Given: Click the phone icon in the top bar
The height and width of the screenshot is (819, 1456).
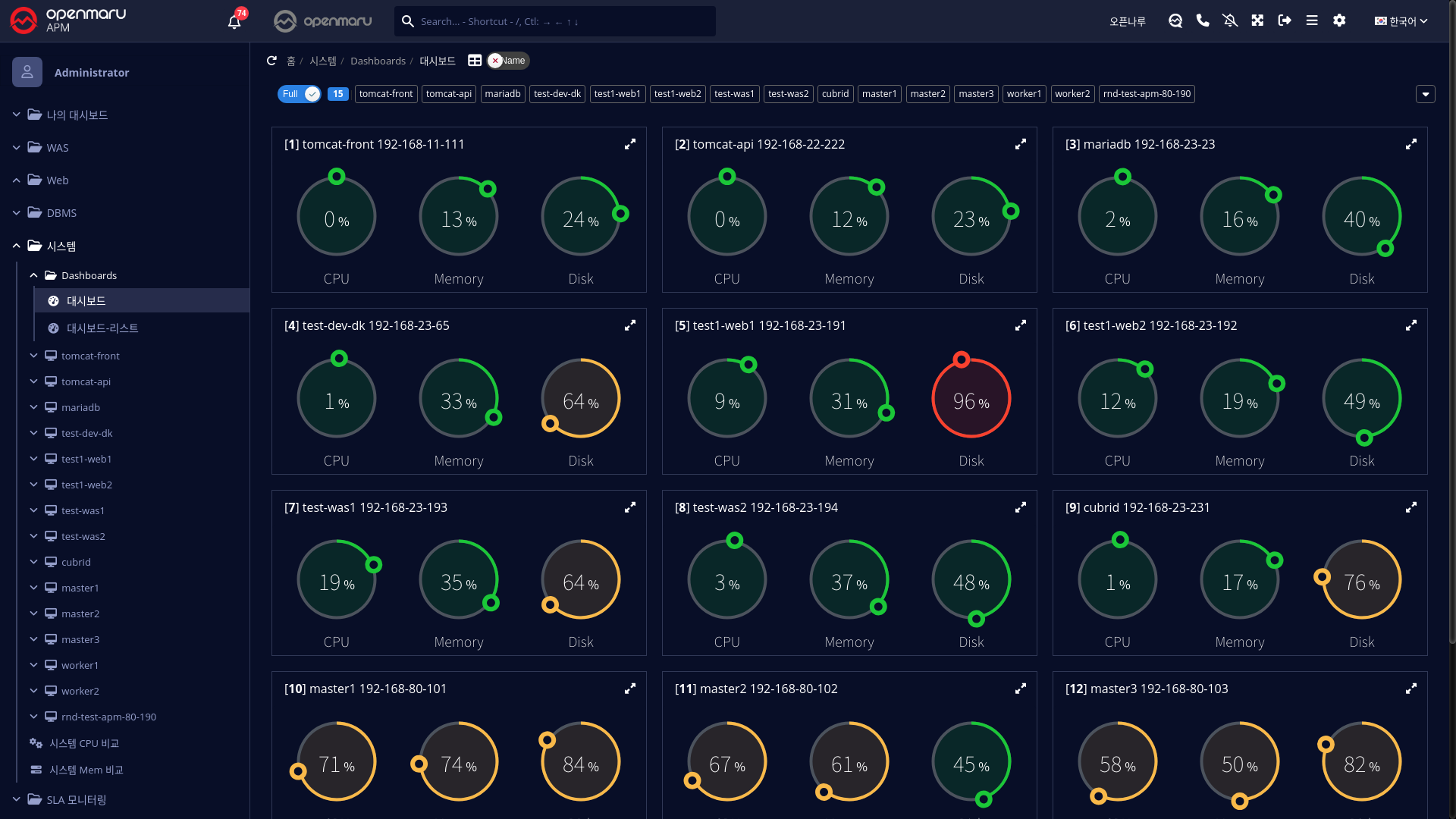Looking at the screenshot, I should [x=1203, y=20].
